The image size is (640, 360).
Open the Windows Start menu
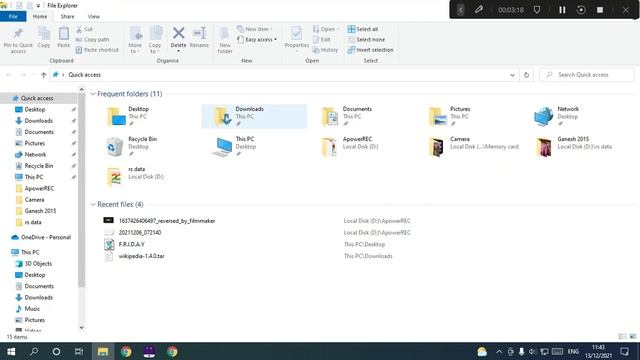11,351
